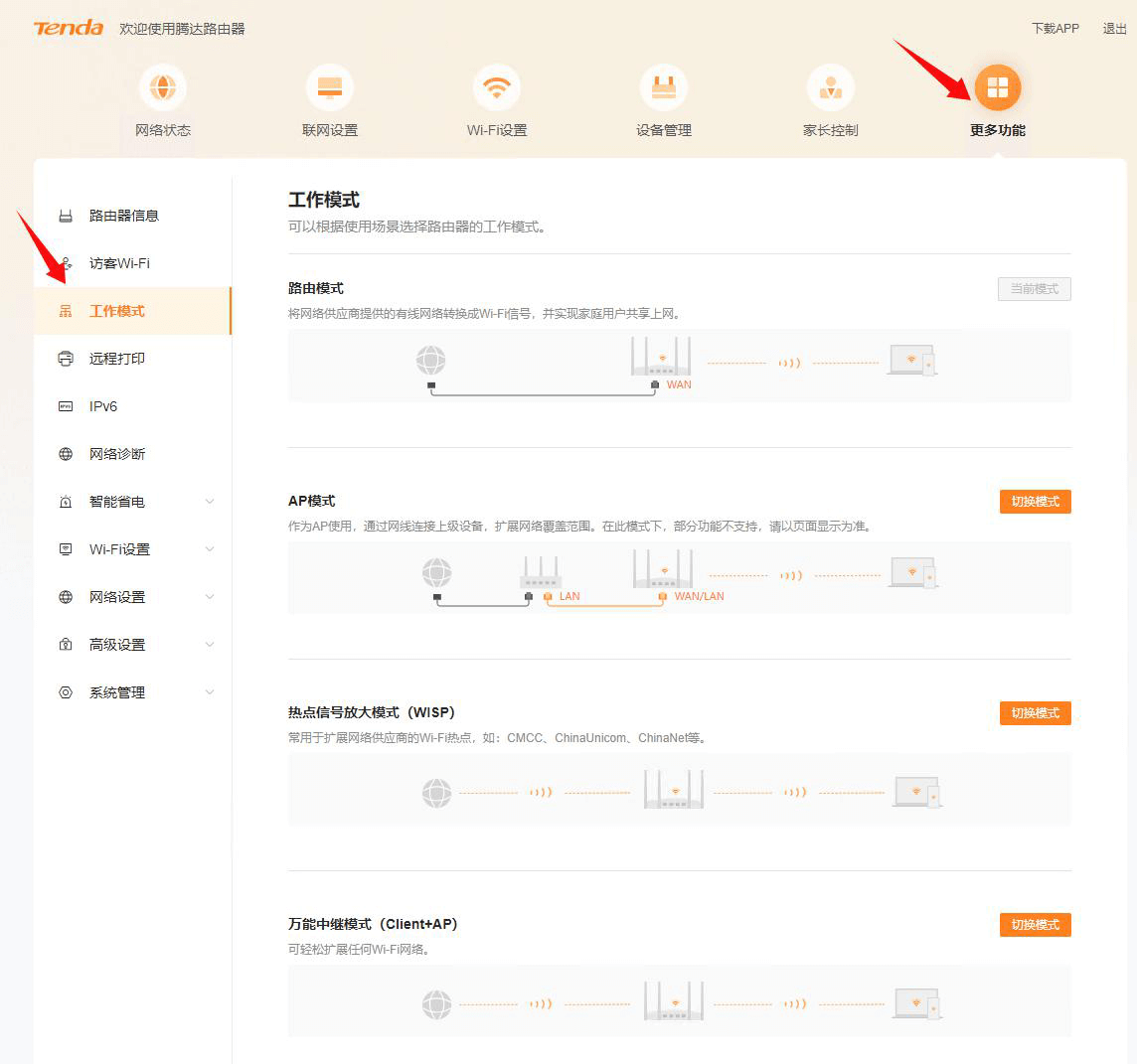Switch to WISP mode with 切换模式
Image resolution: width=1137 pixels, height=1064 pixels.
pos(1035,713)
